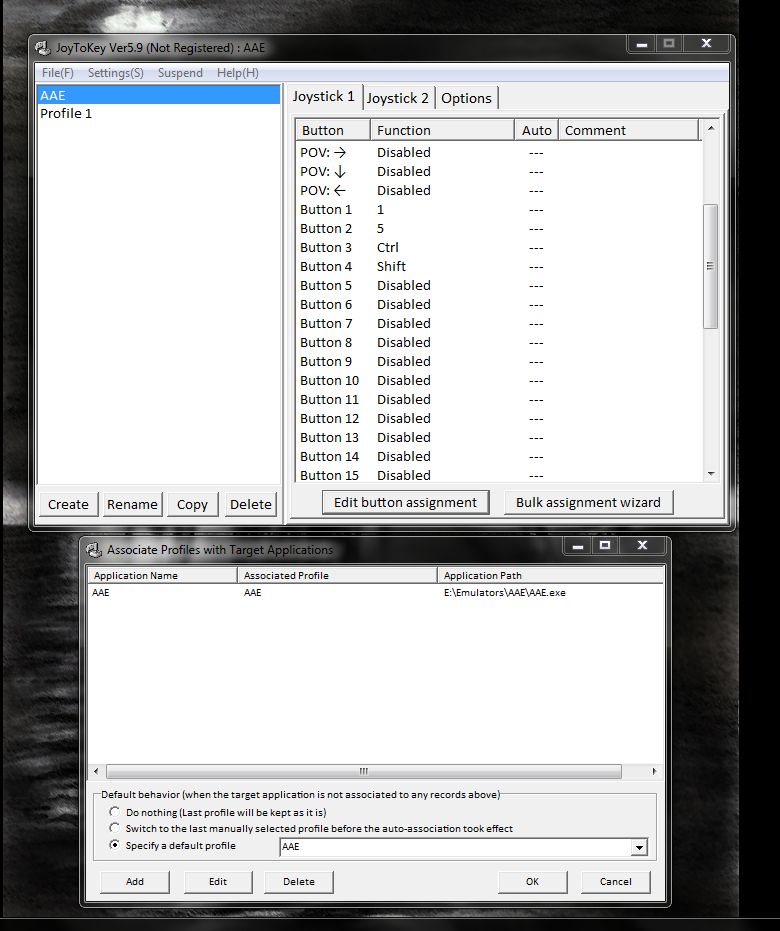Switch to the Joystick 1 tab

pyautogui.click(x=324, y=96)
